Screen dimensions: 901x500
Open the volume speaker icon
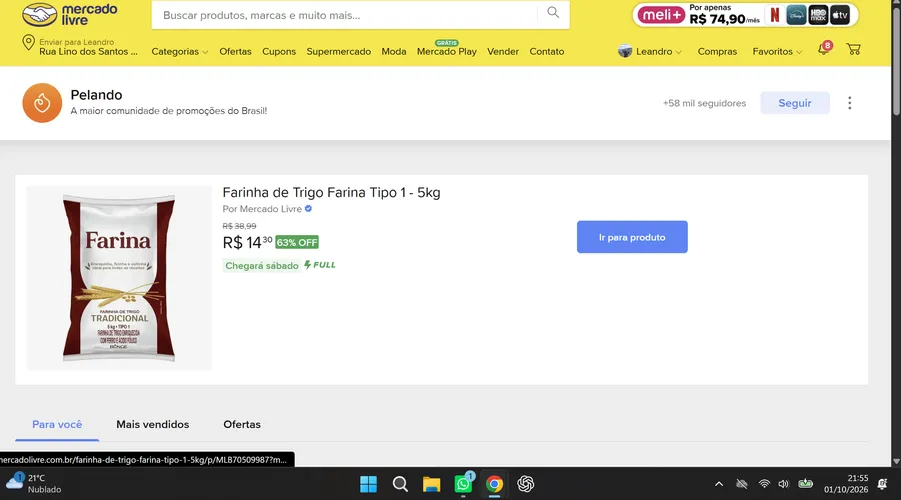coord(783,484)
